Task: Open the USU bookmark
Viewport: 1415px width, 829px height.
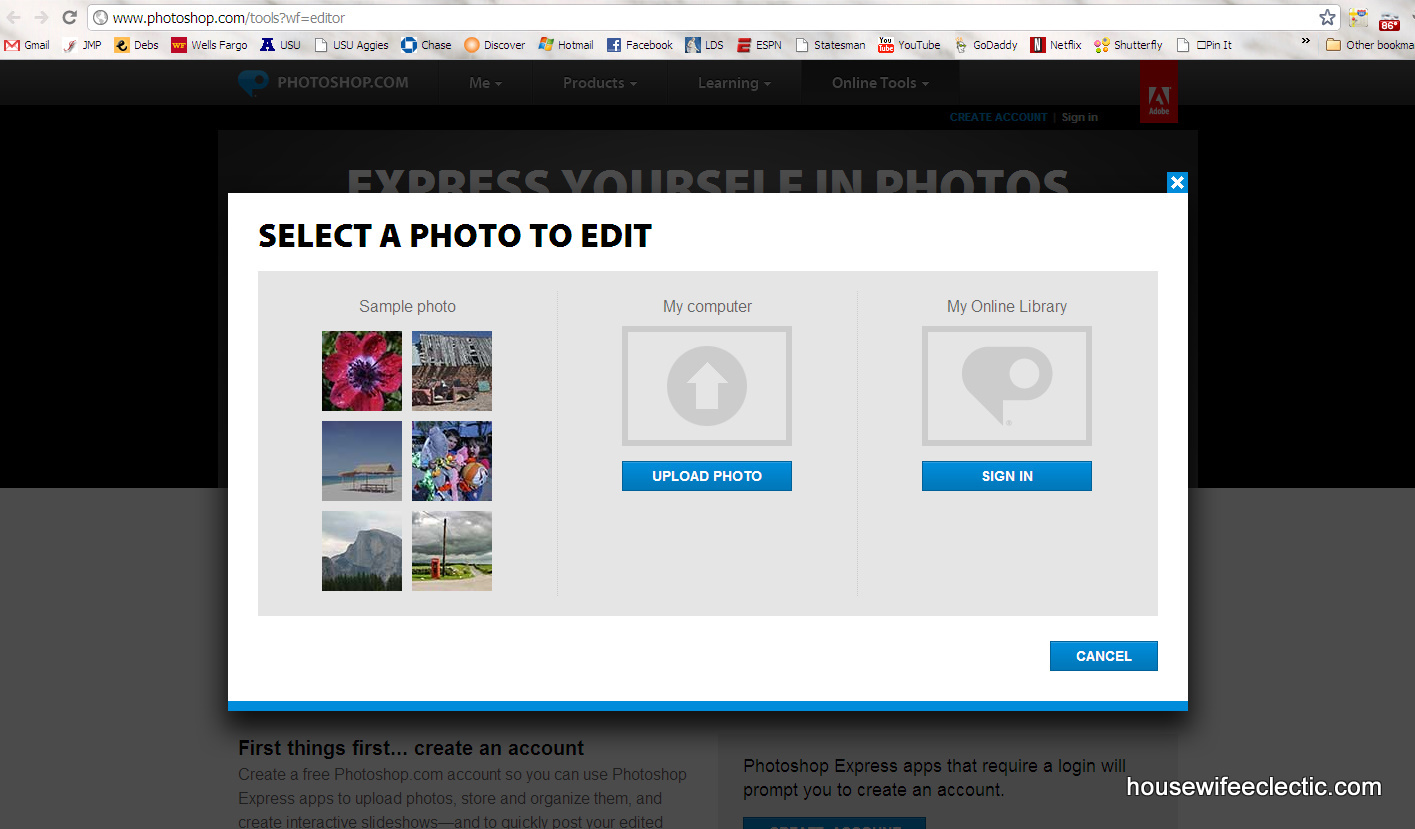Action: point(280,45)
